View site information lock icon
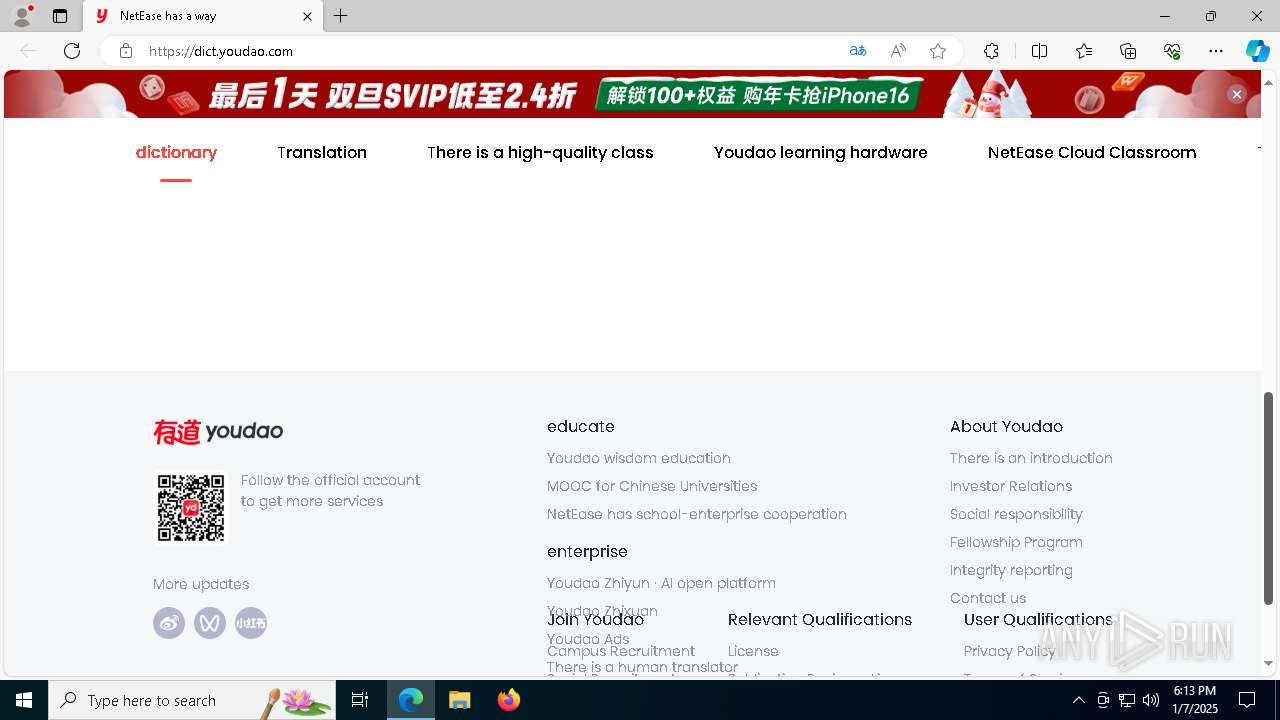1280x720 pixels. [126, 51]
